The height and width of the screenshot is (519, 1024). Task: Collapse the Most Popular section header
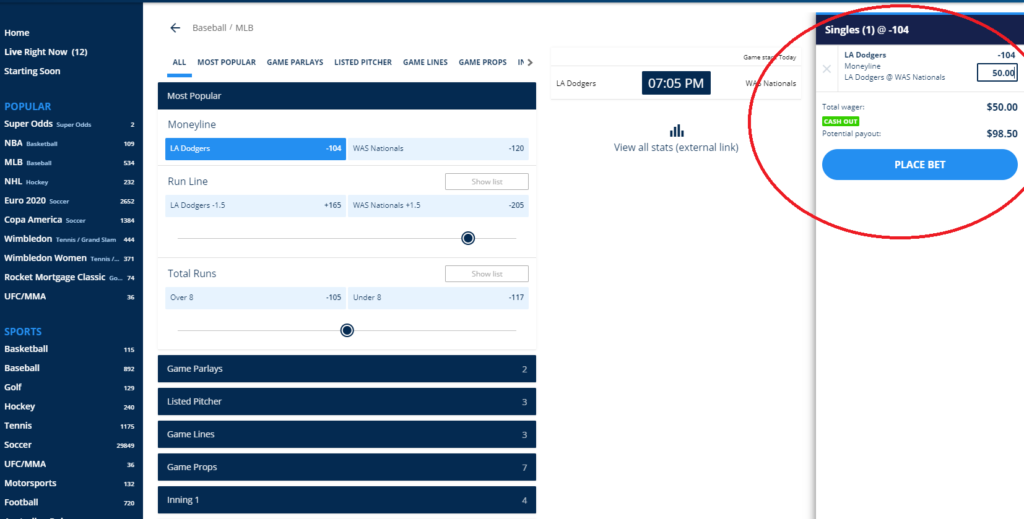[347, 96]
